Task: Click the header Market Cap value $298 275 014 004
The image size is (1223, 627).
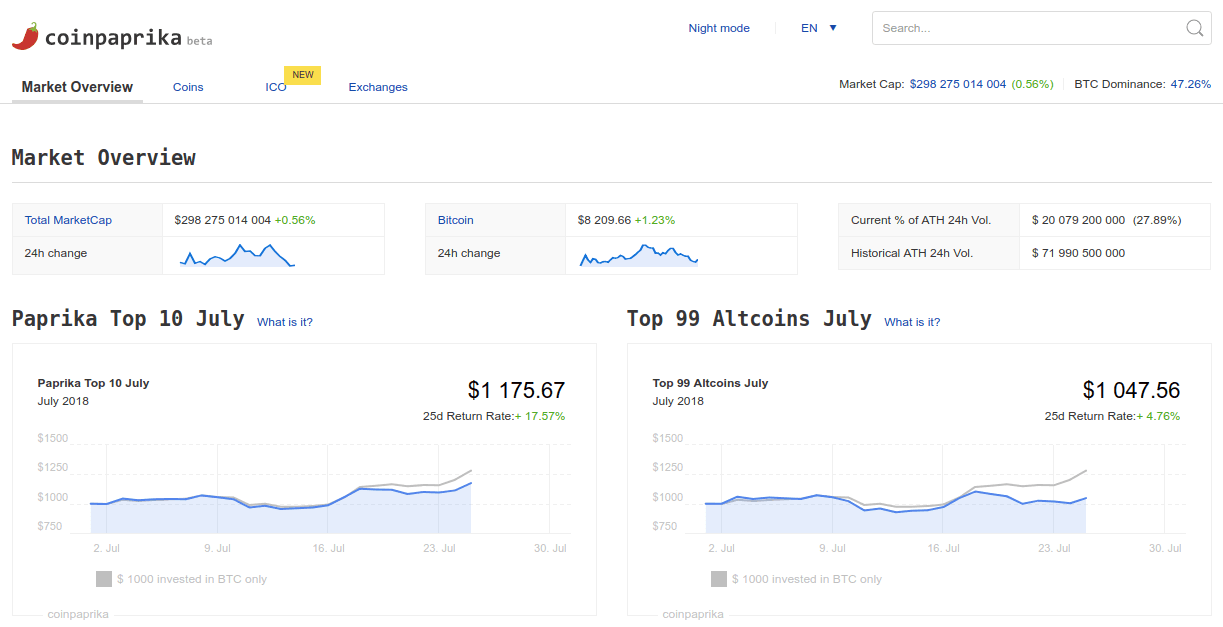Action: coord(958,84)
